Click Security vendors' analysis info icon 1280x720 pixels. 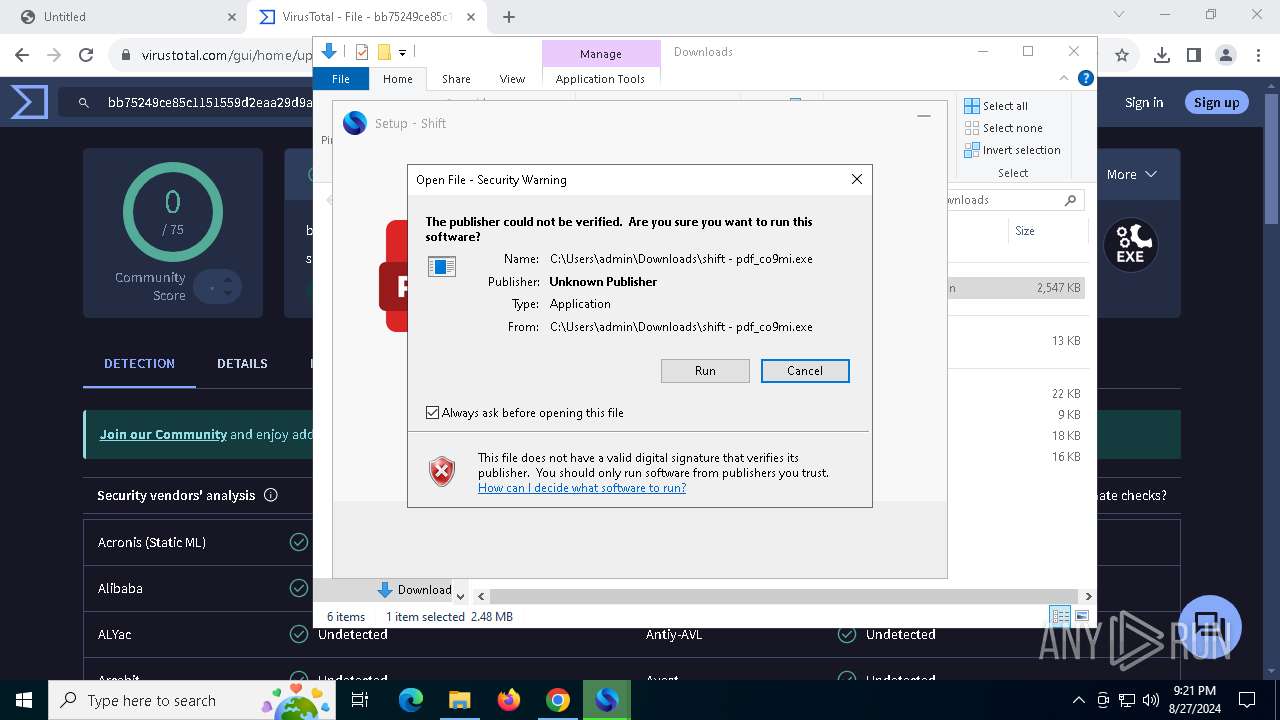tap(270, 495)
